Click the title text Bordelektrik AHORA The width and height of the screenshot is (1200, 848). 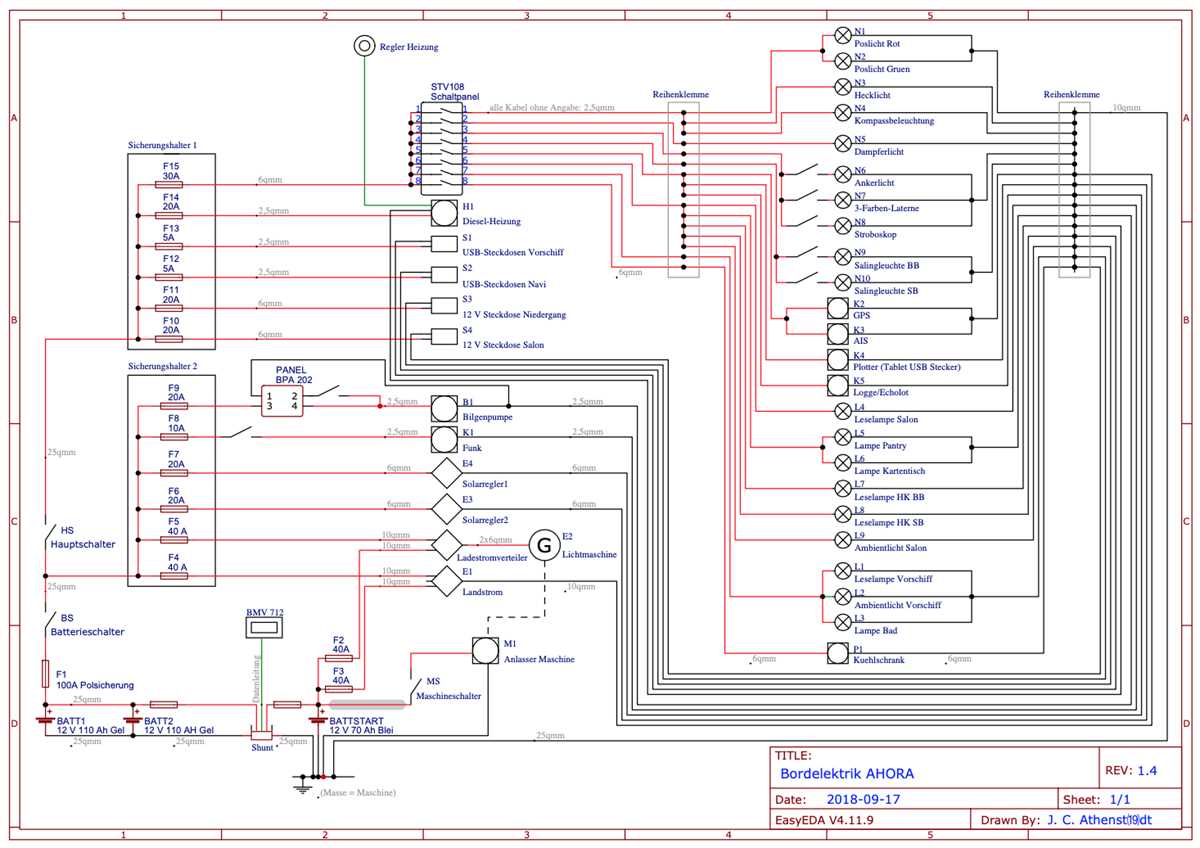click(x=846, y=773)
